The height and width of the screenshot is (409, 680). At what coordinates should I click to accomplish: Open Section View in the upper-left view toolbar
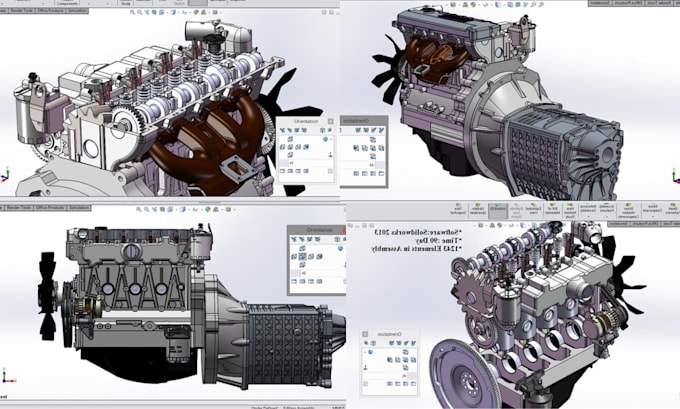pos(154,13)
